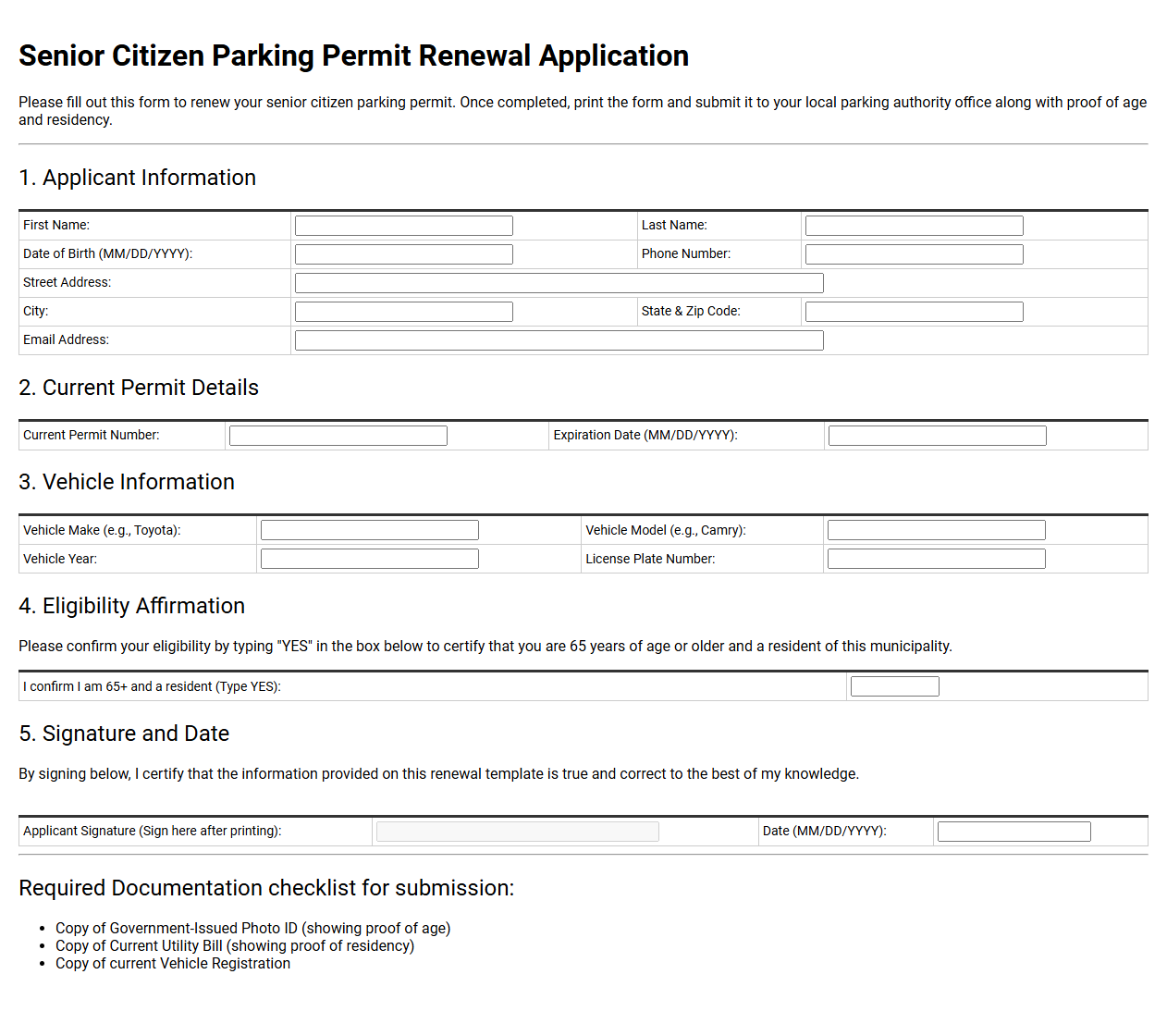Click the 'State & Zip Code:' label
Image resolution: width=1167 pixels, height=1036 pixels.
[691, 311]
